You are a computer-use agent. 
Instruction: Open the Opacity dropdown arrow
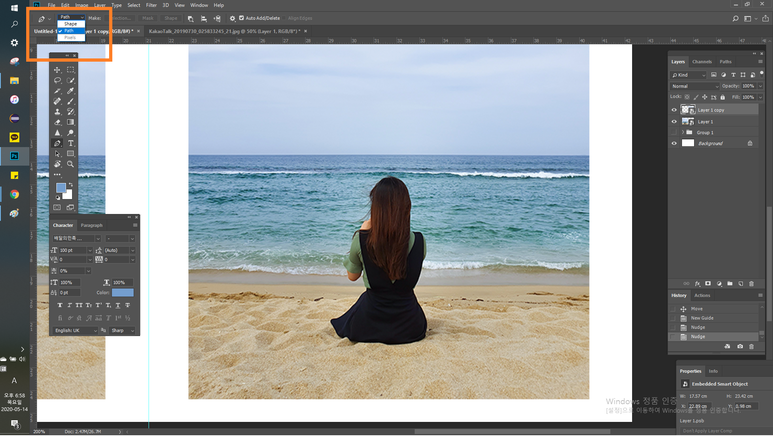[761, 86]
